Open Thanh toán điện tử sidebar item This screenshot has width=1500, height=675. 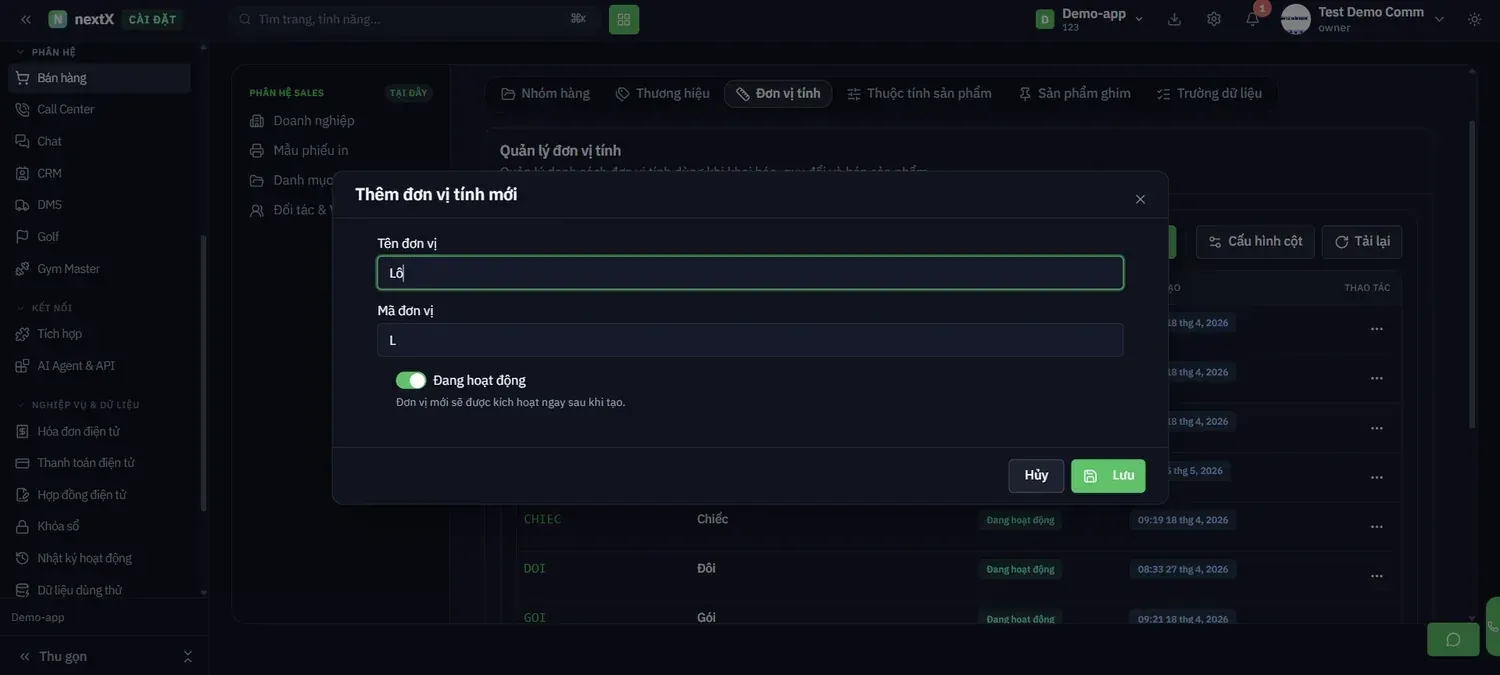(99, 463)
